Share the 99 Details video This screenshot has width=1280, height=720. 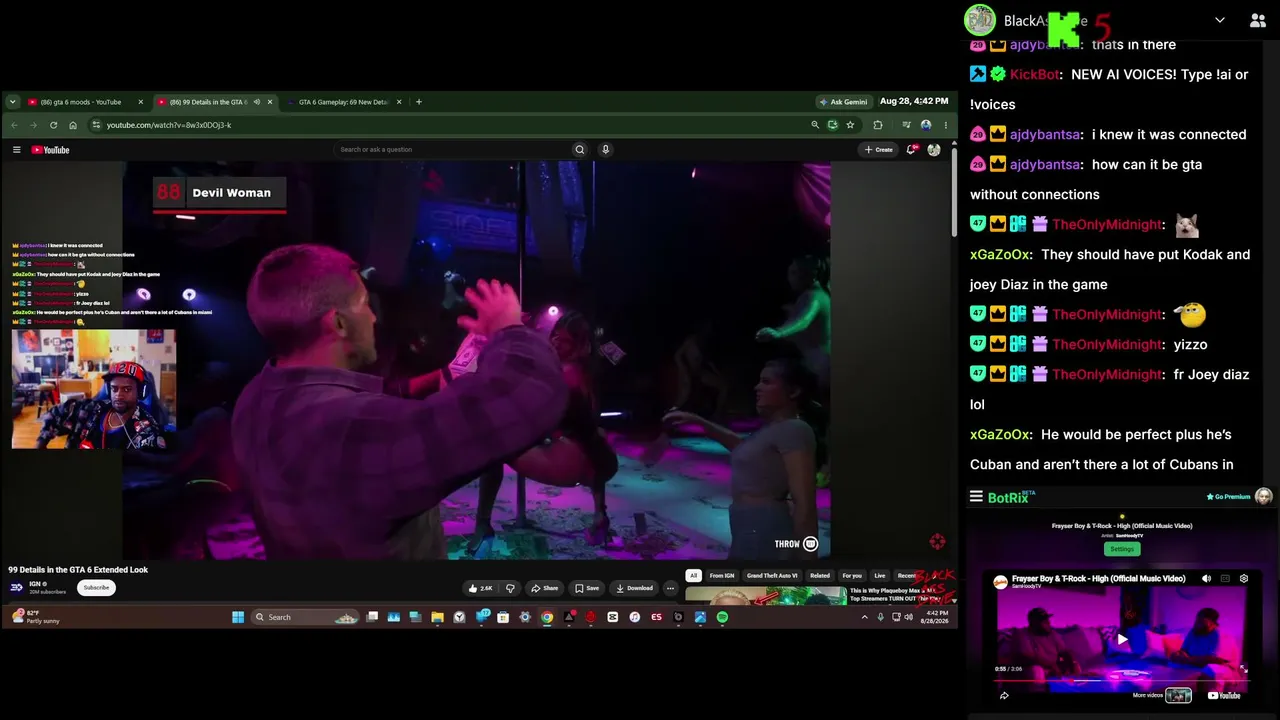coord(545,588)
